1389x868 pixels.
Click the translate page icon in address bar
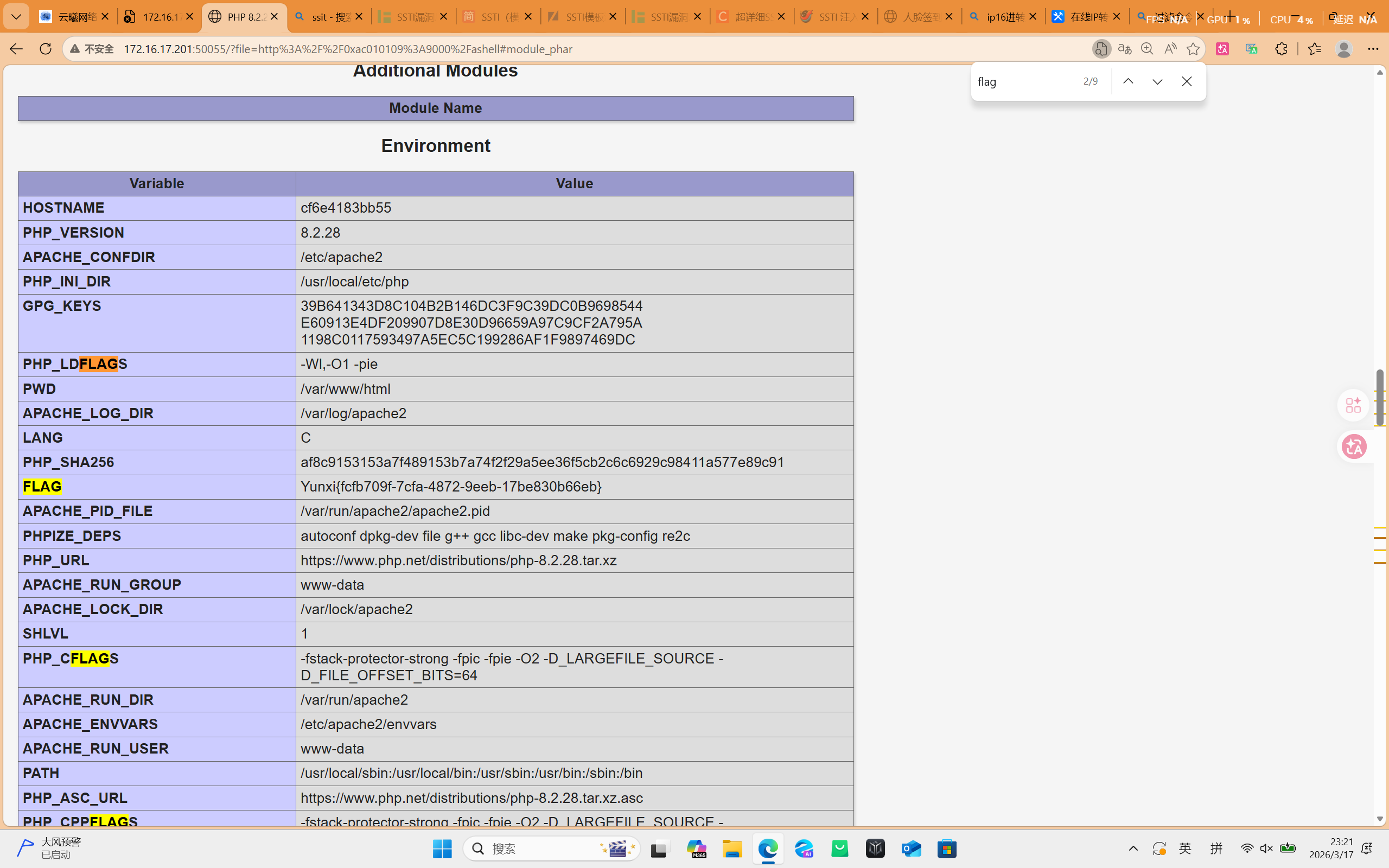[x=1124, y=49]
